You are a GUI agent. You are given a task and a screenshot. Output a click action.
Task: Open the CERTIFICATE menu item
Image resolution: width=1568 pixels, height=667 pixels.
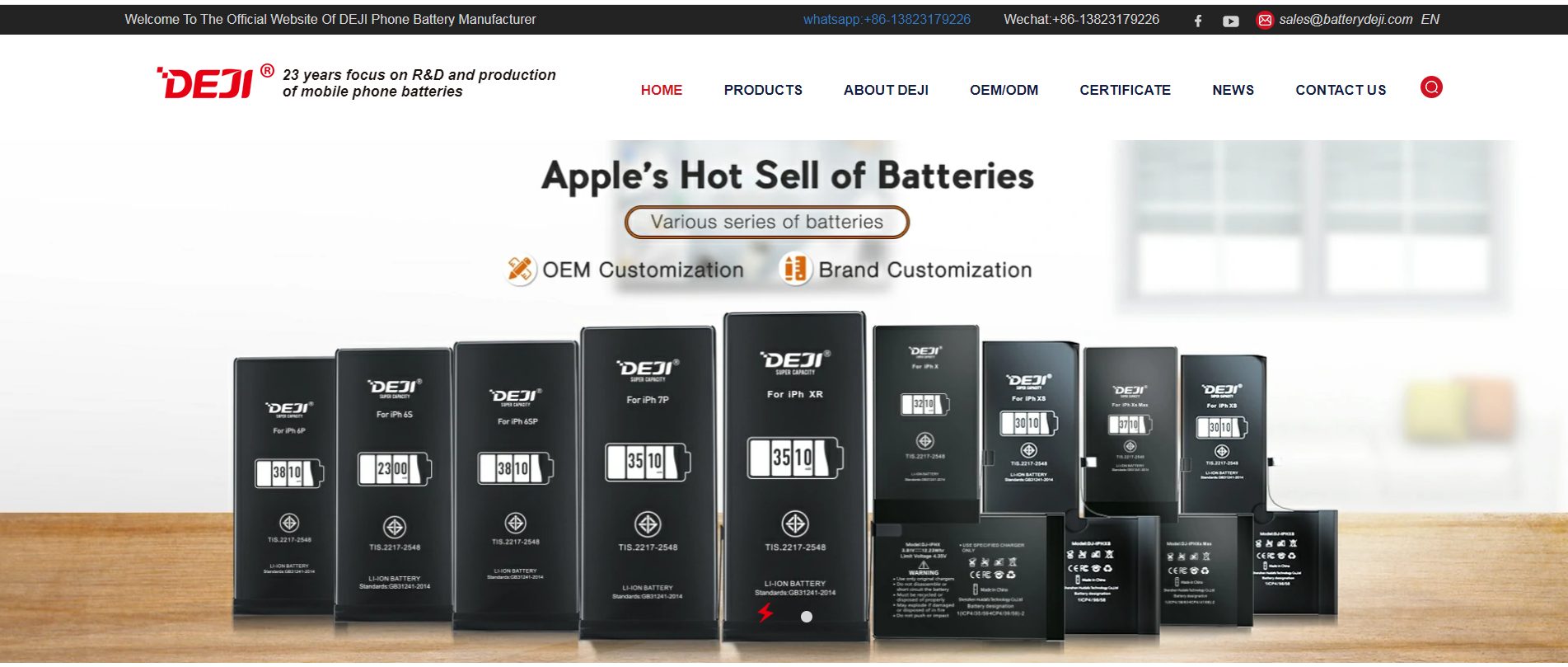pos(1125,90)
